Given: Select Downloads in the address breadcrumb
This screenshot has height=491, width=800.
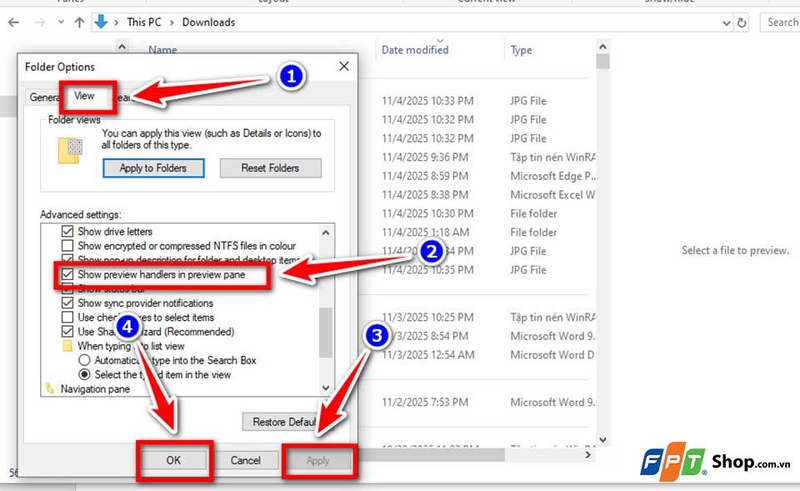Looking at the screenshot, I should pyautogui.click(x=208, y=22).
